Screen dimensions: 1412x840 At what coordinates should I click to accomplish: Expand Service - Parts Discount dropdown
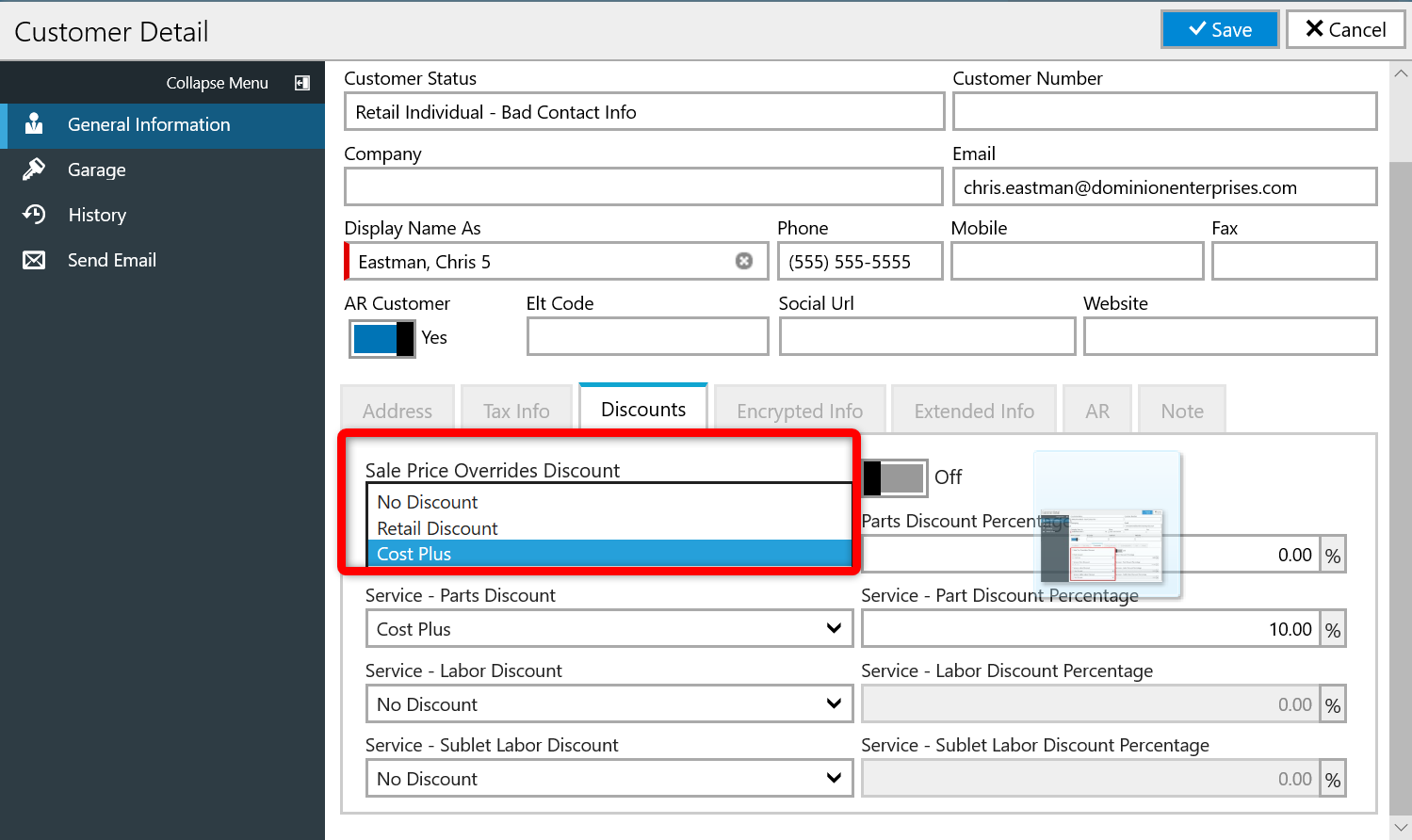click(834, 628)
